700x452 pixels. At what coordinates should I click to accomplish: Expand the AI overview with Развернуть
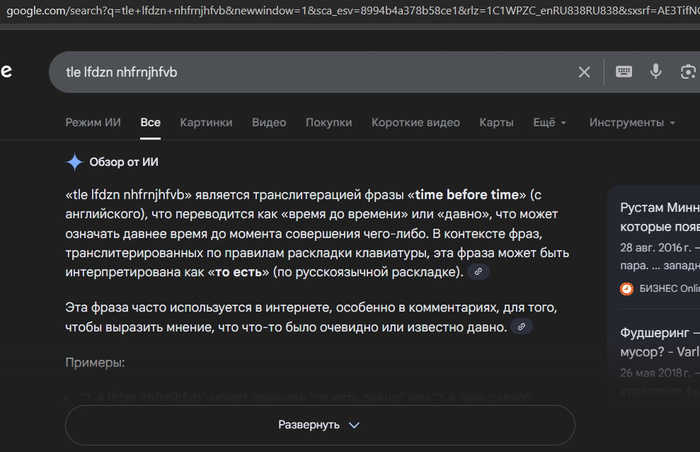tap(319, 425)
